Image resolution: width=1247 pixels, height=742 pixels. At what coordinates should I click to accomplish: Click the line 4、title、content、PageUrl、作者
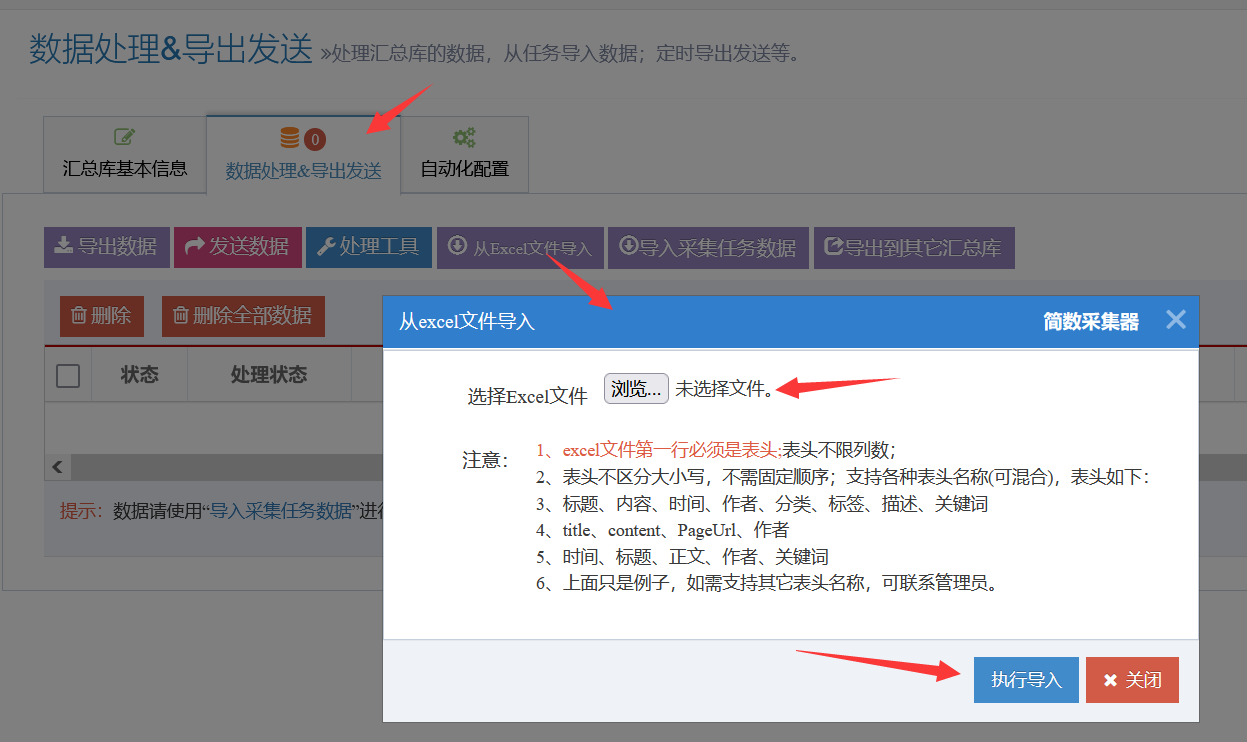[662, 530]
